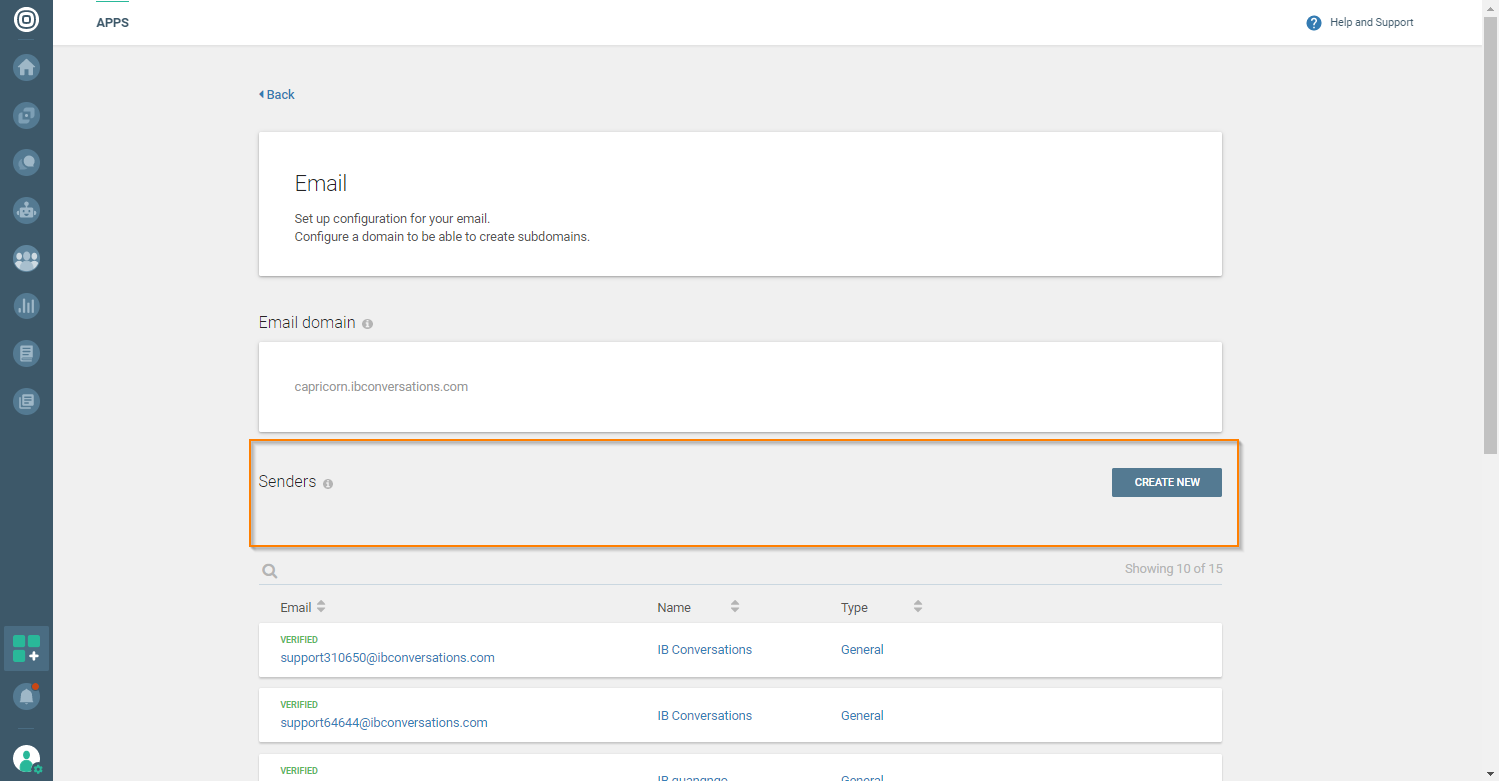
Task: Open the robot chatbot icon
Action: point(26,210)
